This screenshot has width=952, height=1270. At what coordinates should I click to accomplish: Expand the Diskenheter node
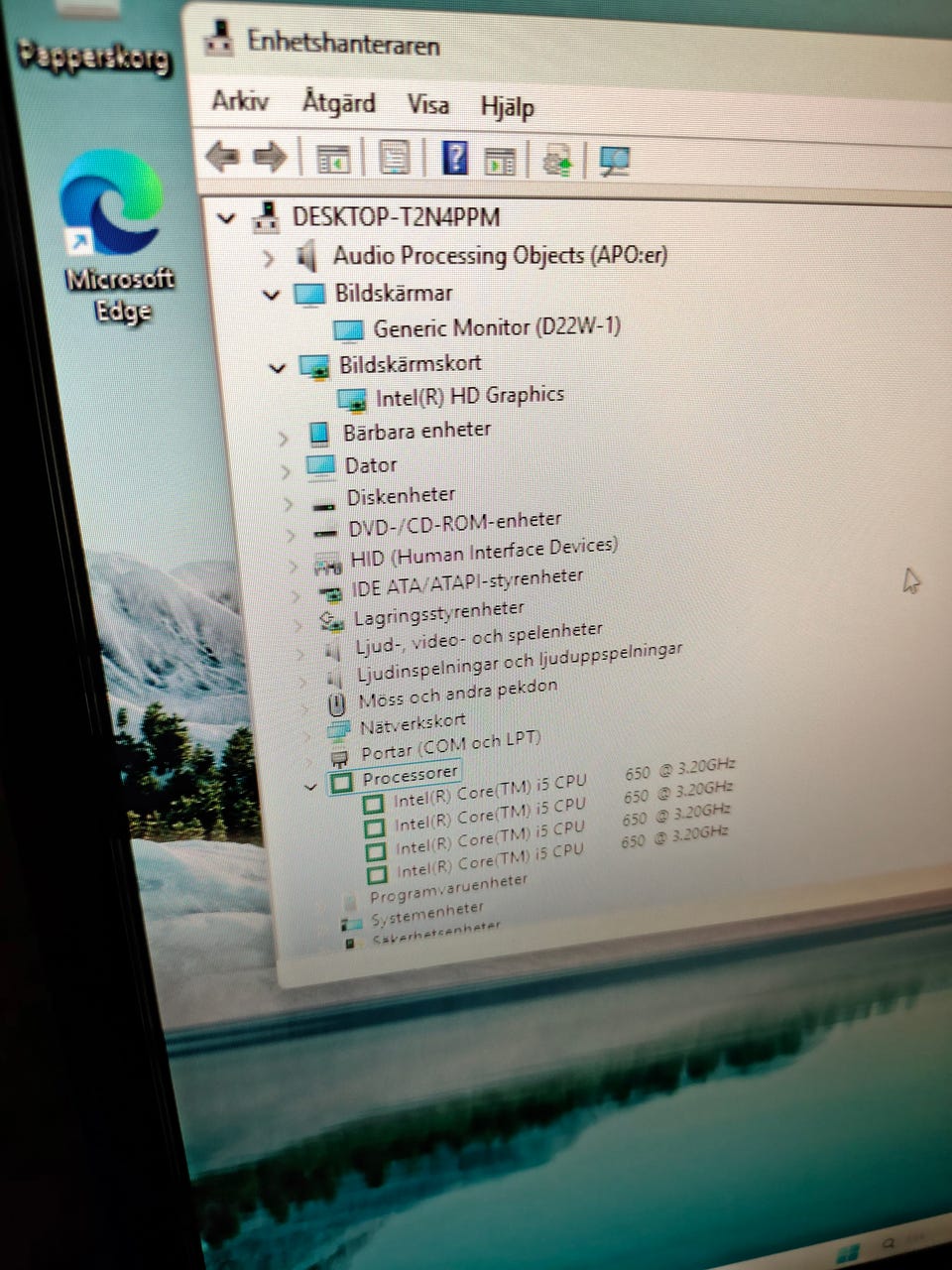coord(290,504)
